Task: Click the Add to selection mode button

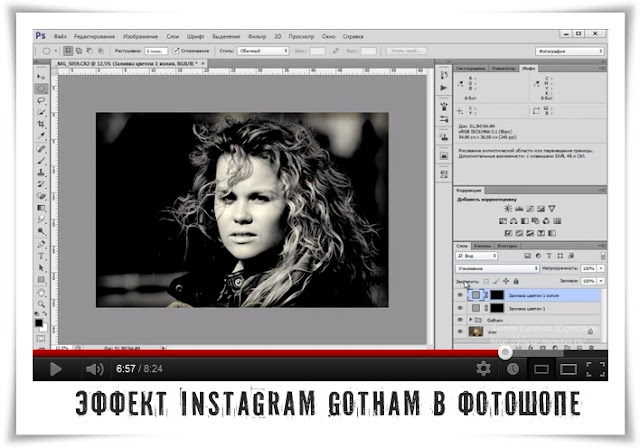Action: point(79,51)
